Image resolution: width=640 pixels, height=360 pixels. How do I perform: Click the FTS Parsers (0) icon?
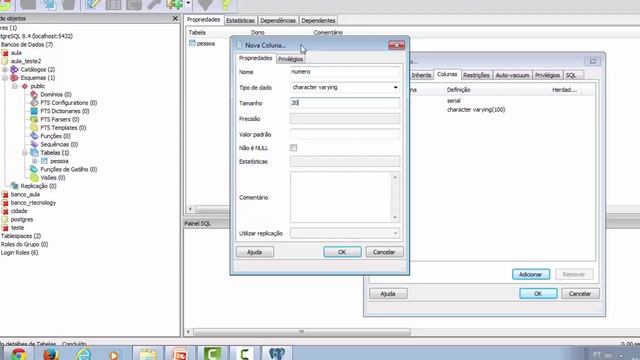34,119
